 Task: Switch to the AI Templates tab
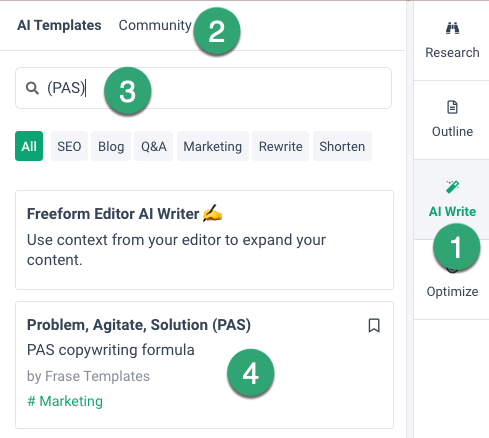[59, 25]
